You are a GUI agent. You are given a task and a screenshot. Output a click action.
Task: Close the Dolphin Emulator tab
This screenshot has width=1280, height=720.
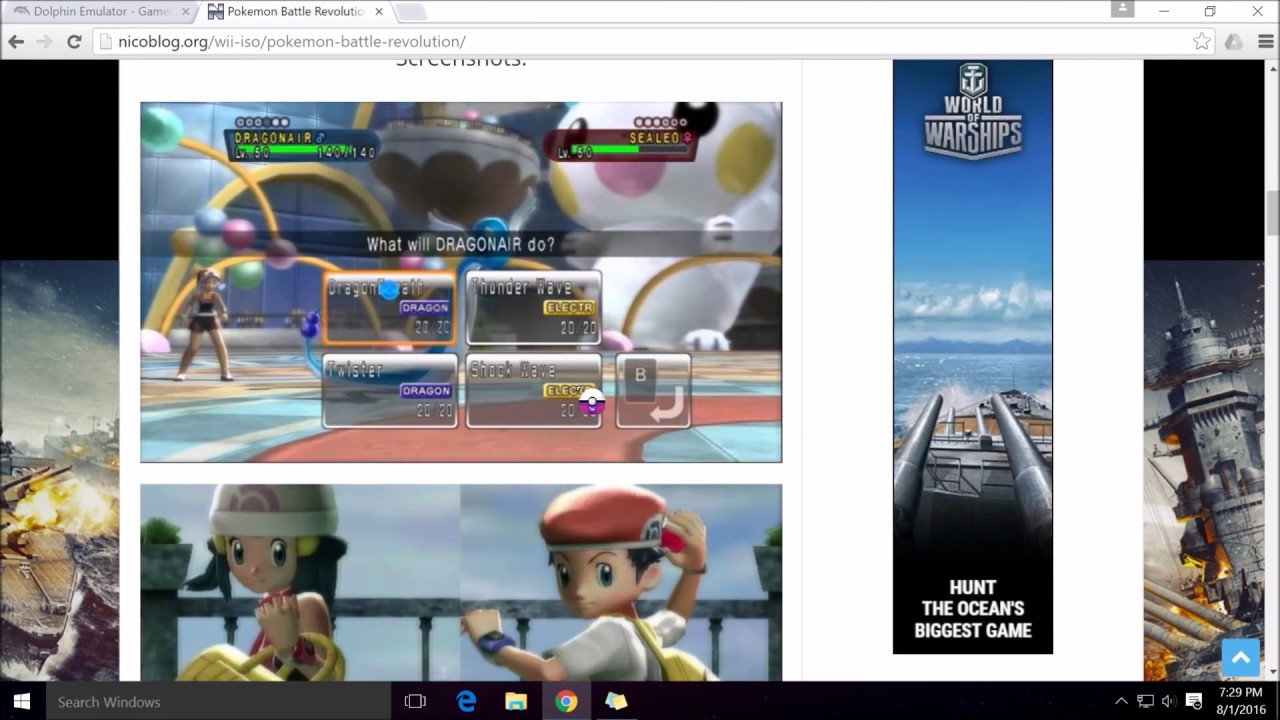184,12
